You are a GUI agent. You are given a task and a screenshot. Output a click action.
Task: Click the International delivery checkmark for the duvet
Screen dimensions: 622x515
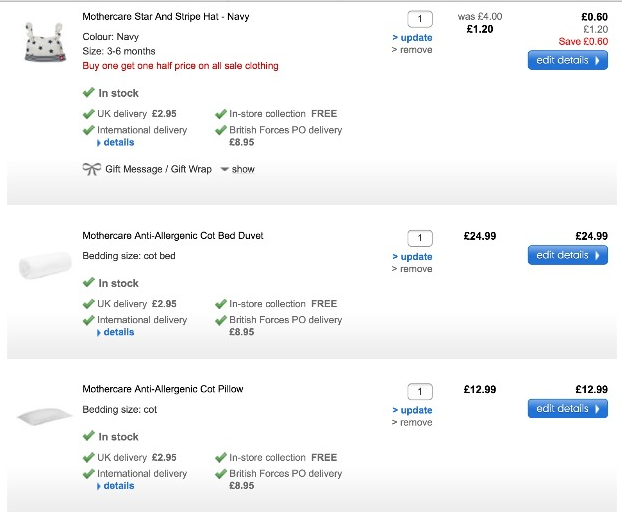89,320
